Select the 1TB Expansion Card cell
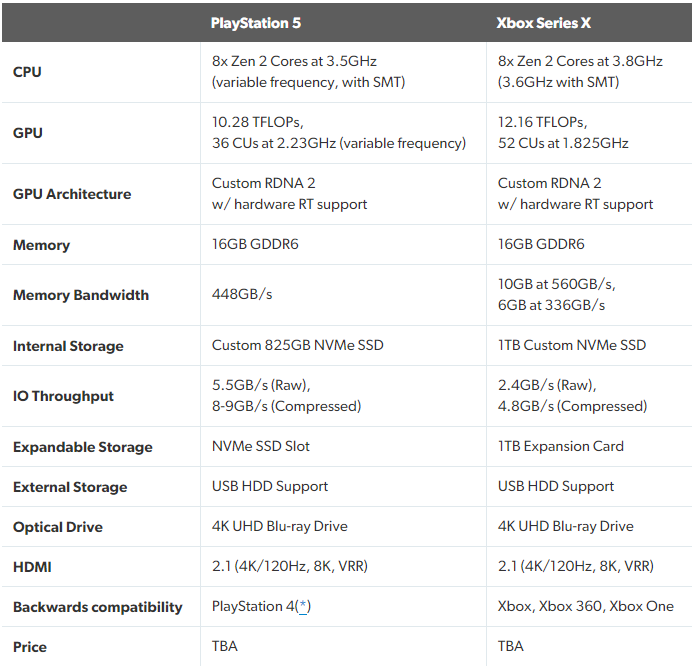This screenshot has width=695, height=670. click(561, 447)
